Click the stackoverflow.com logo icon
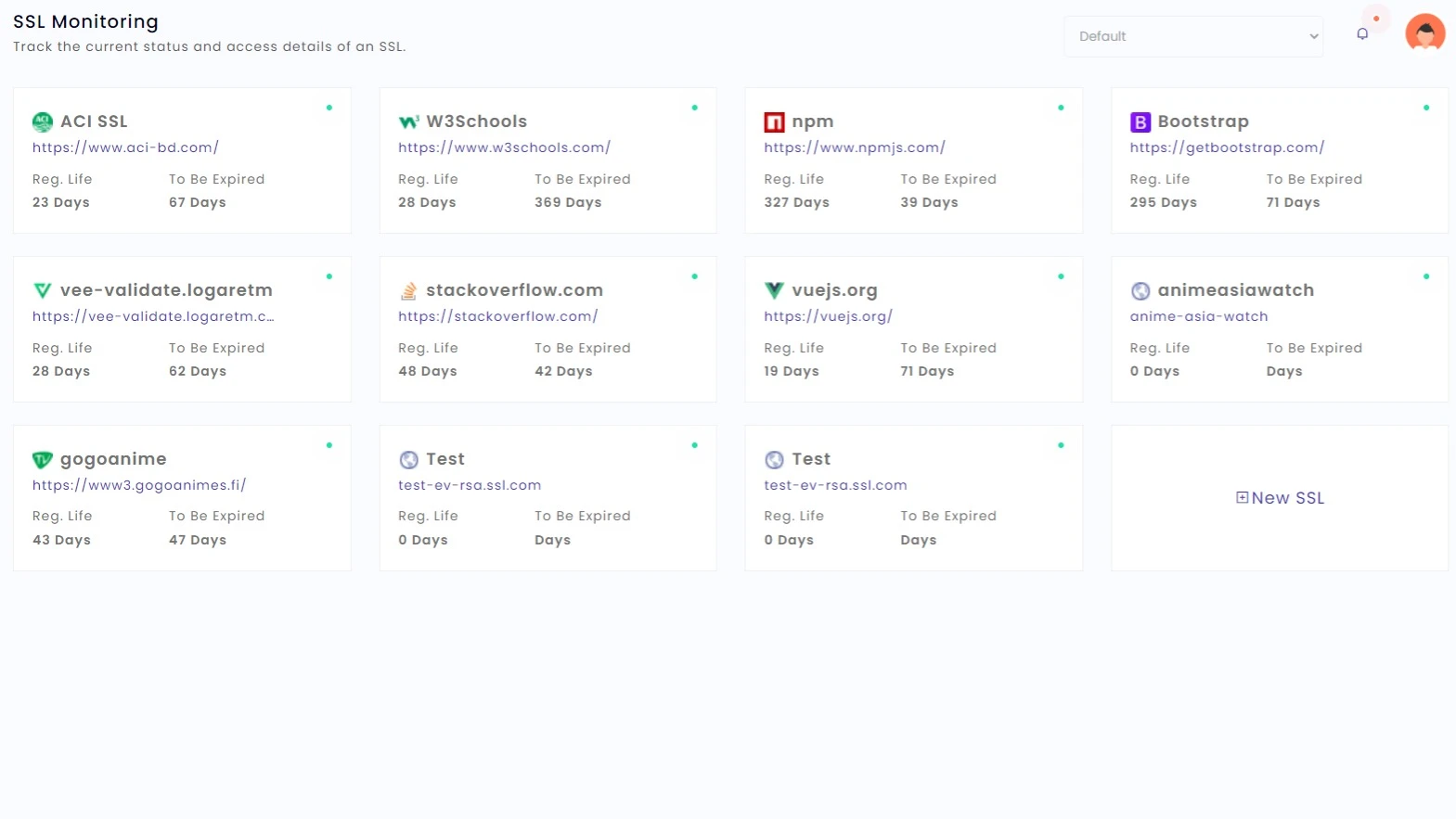The image size is (1456, 819). pos(408,290)
